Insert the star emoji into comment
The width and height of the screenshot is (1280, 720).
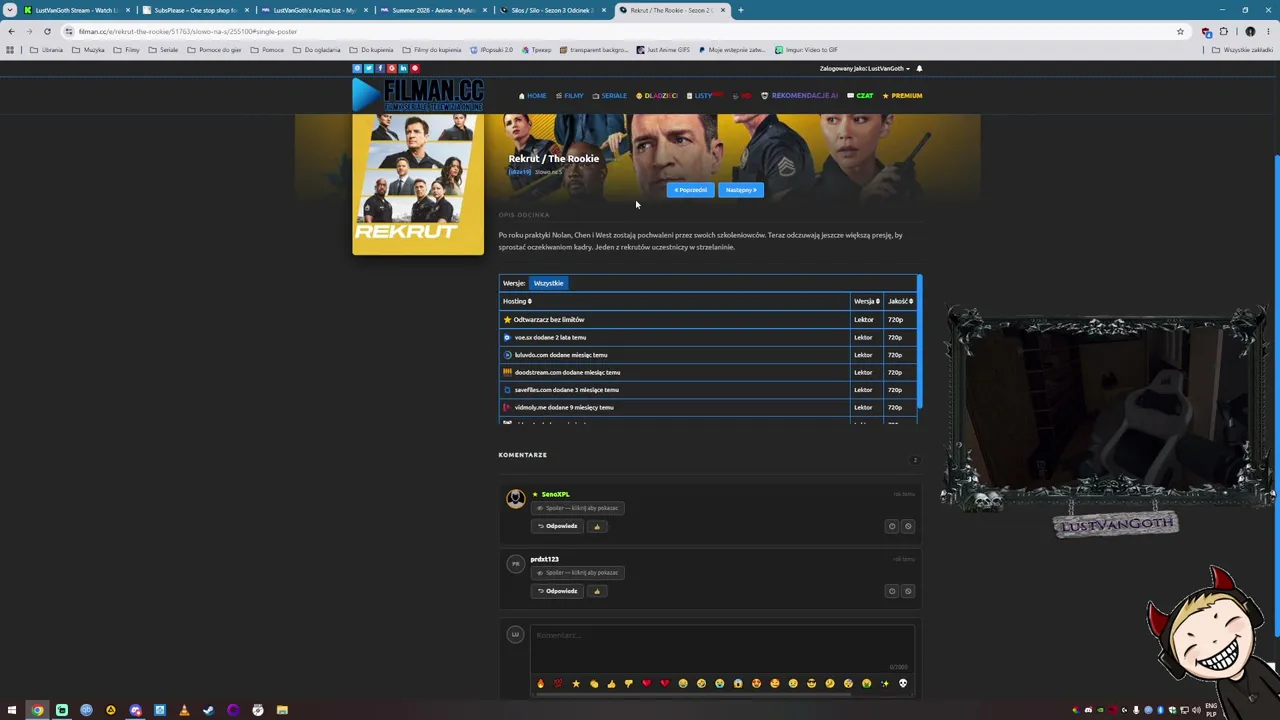[576, 684]
